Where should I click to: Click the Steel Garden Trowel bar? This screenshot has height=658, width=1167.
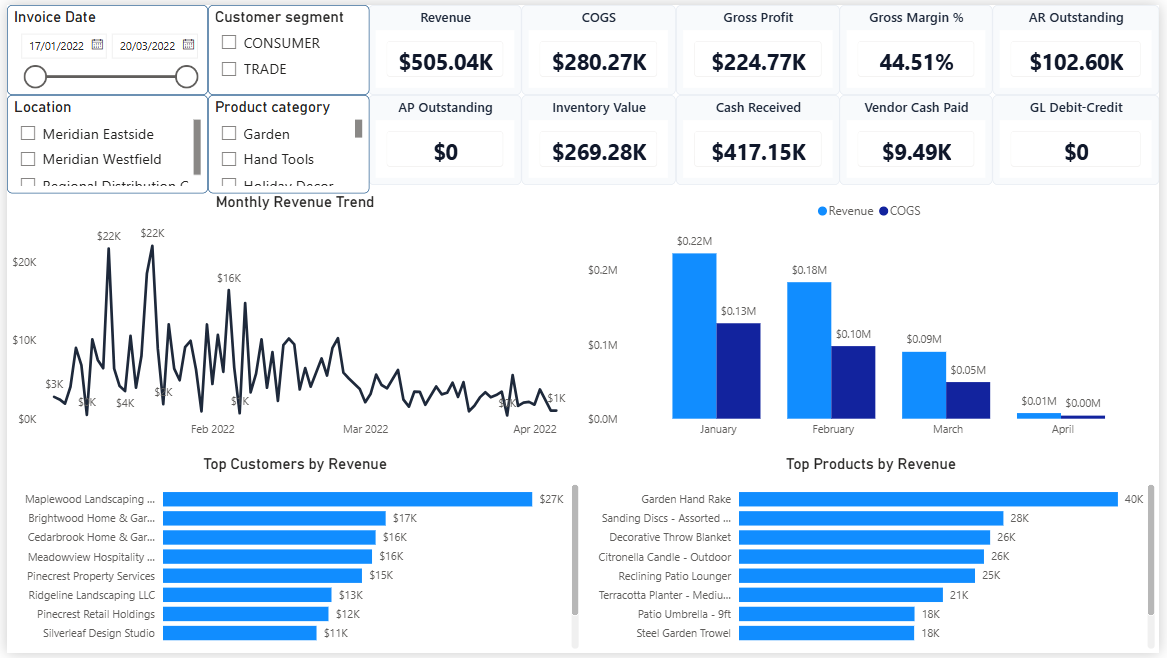(826, 633)
